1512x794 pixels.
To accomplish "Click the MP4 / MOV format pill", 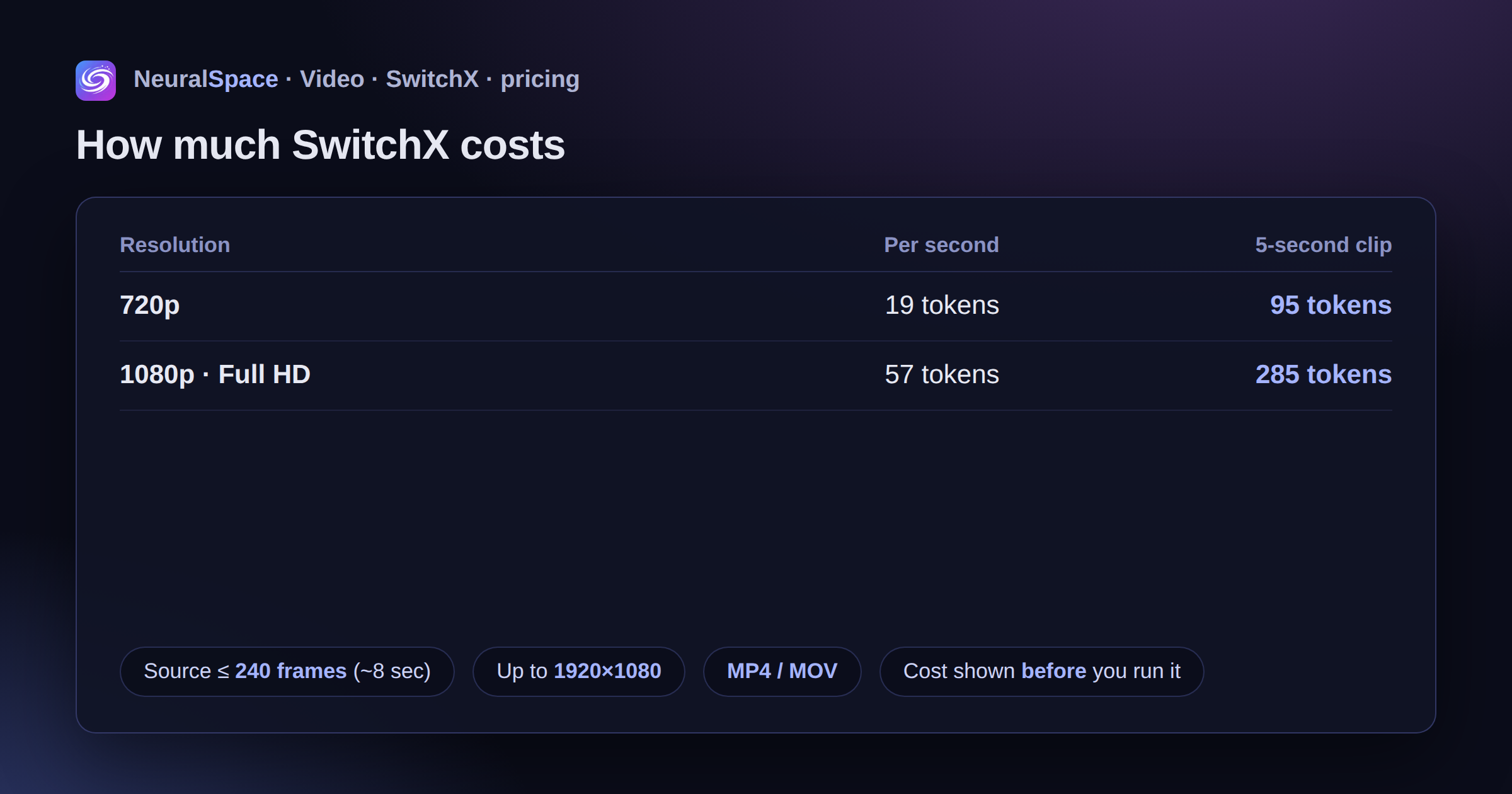I will (782, 672).
